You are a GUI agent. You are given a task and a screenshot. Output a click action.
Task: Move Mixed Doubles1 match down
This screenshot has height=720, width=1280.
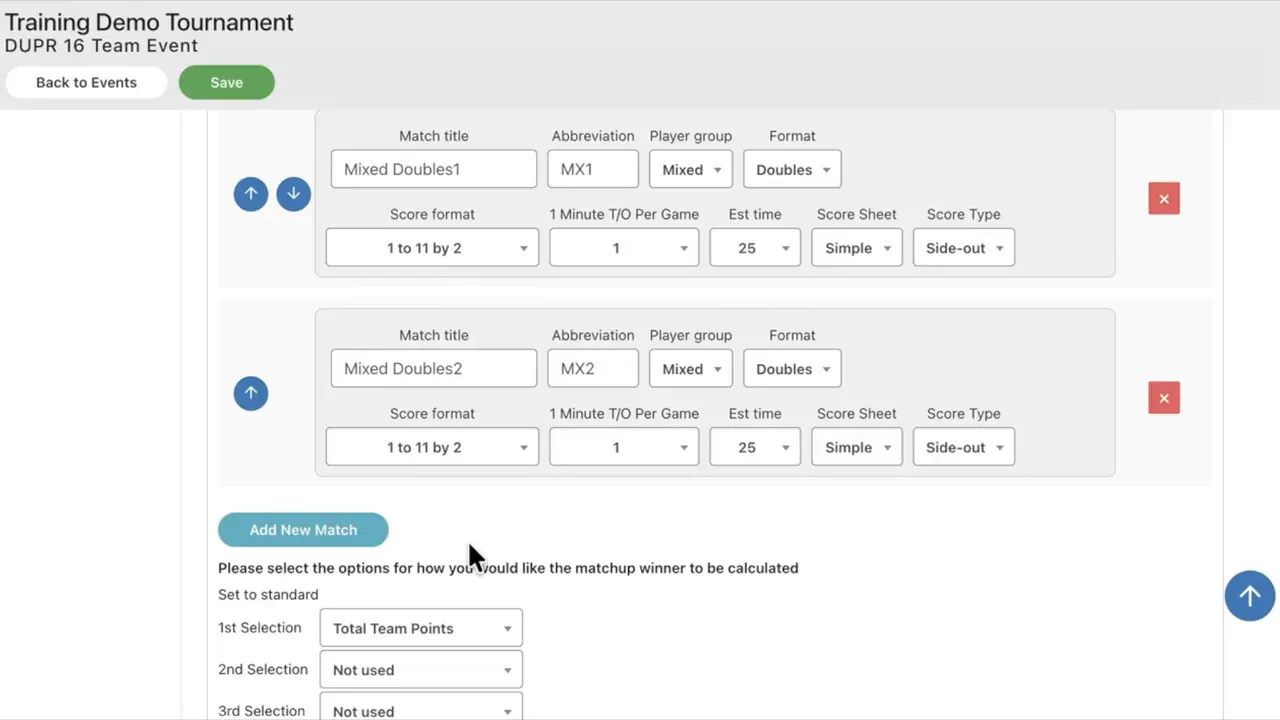(293, 194)
